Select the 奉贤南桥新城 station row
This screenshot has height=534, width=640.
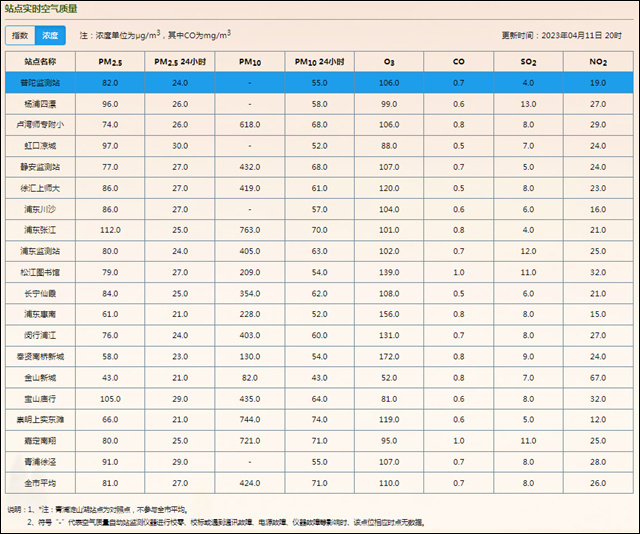point(319,357)
